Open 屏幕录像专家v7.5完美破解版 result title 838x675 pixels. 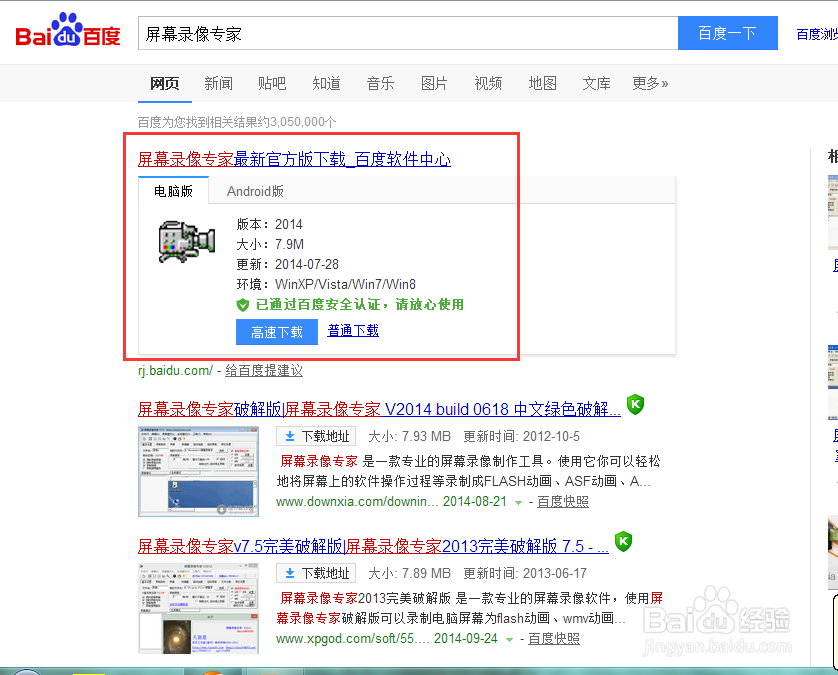pyautogui.click(x=373, y=546)
